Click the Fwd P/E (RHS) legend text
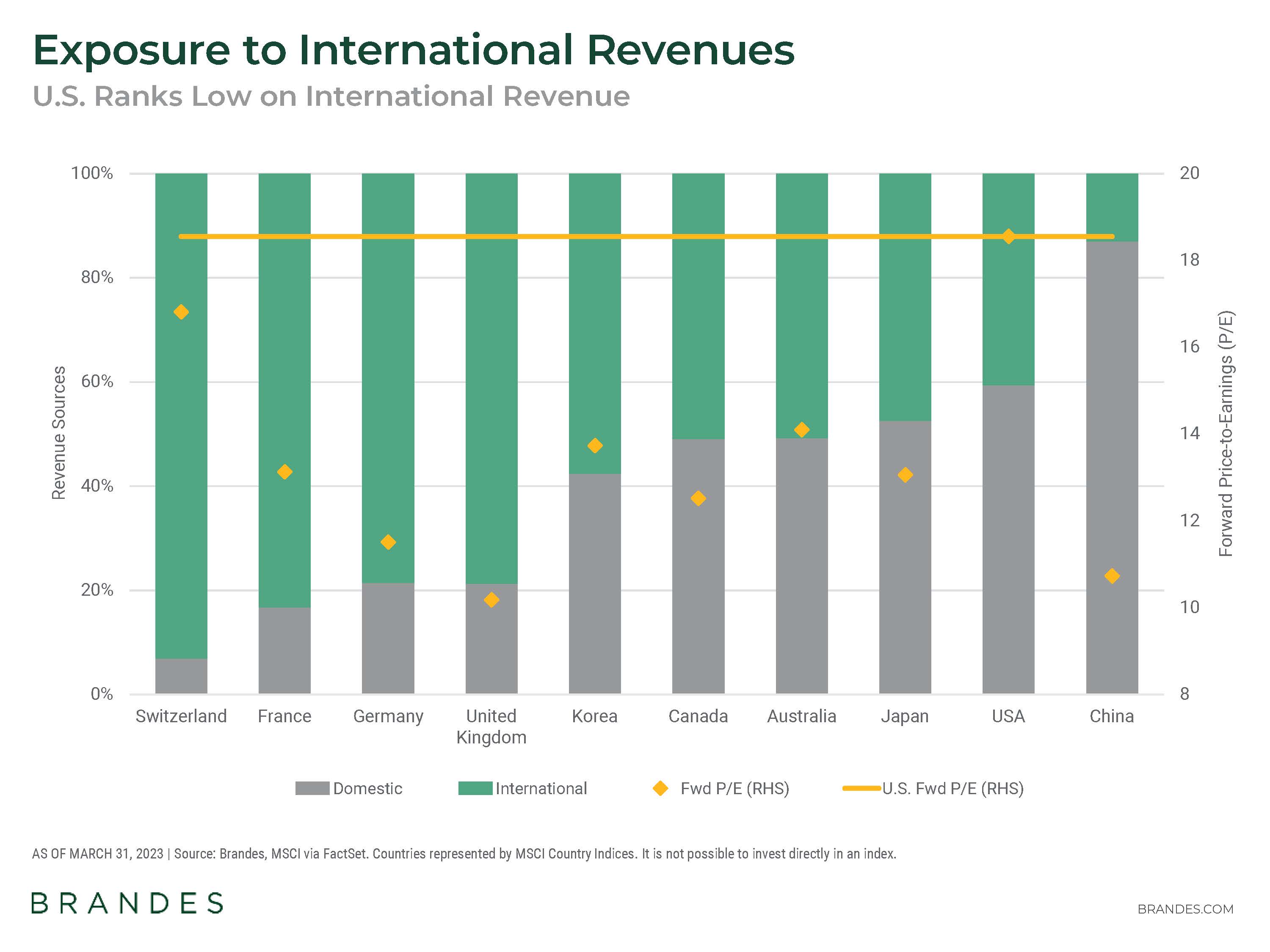Screen dimensions: 1270x952 click(735, 788)
